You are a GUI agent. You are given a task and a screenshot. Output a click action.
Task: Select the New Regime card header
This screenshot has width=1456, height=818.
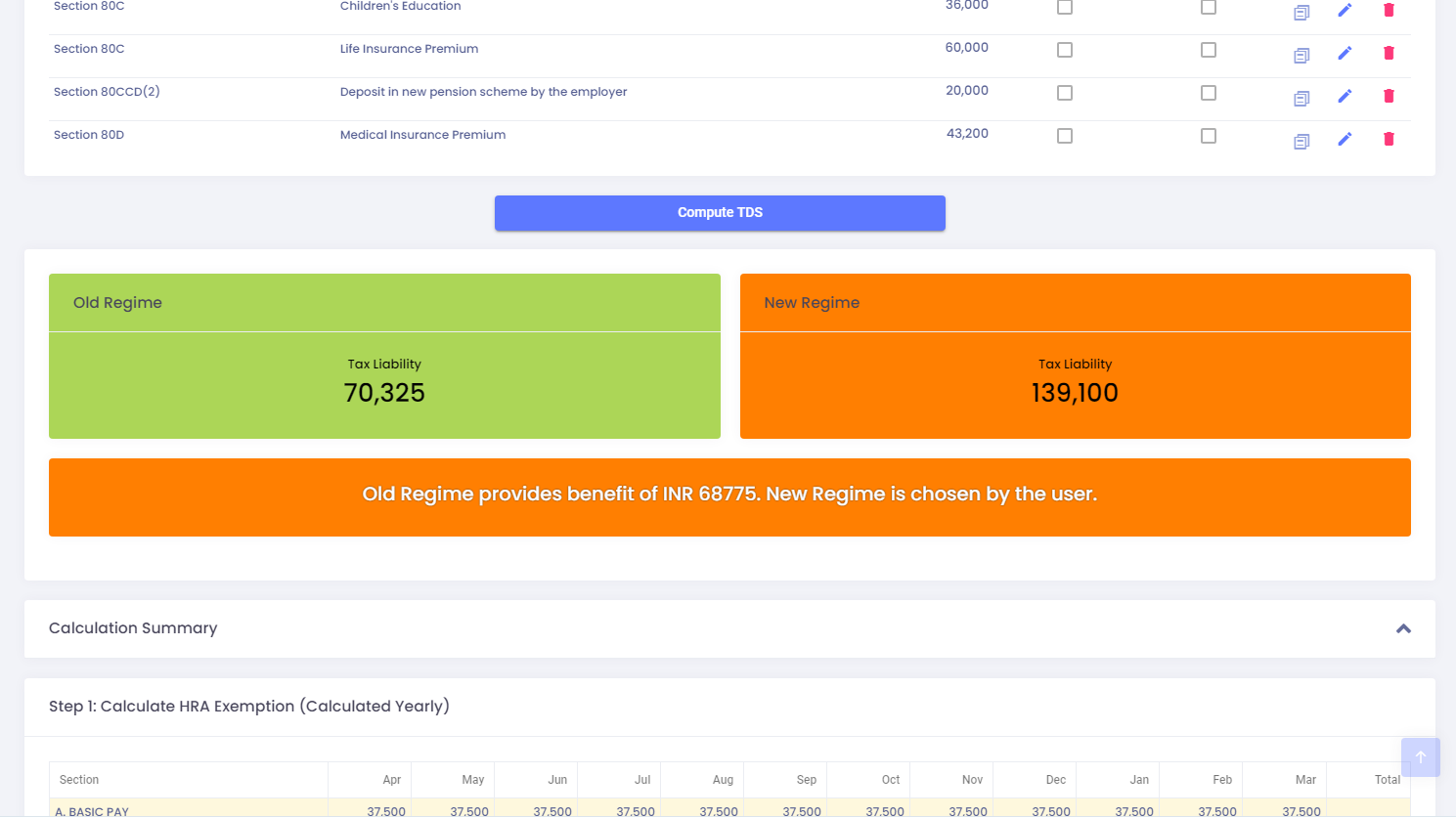pyautogui.click(x=1076, y=303)
